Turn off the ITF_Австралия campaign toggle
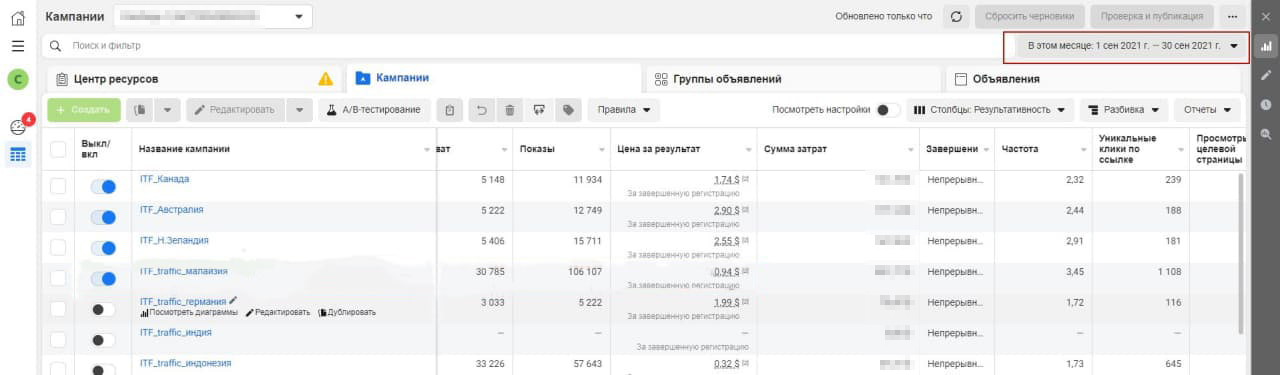 click(x=103, y=218)
